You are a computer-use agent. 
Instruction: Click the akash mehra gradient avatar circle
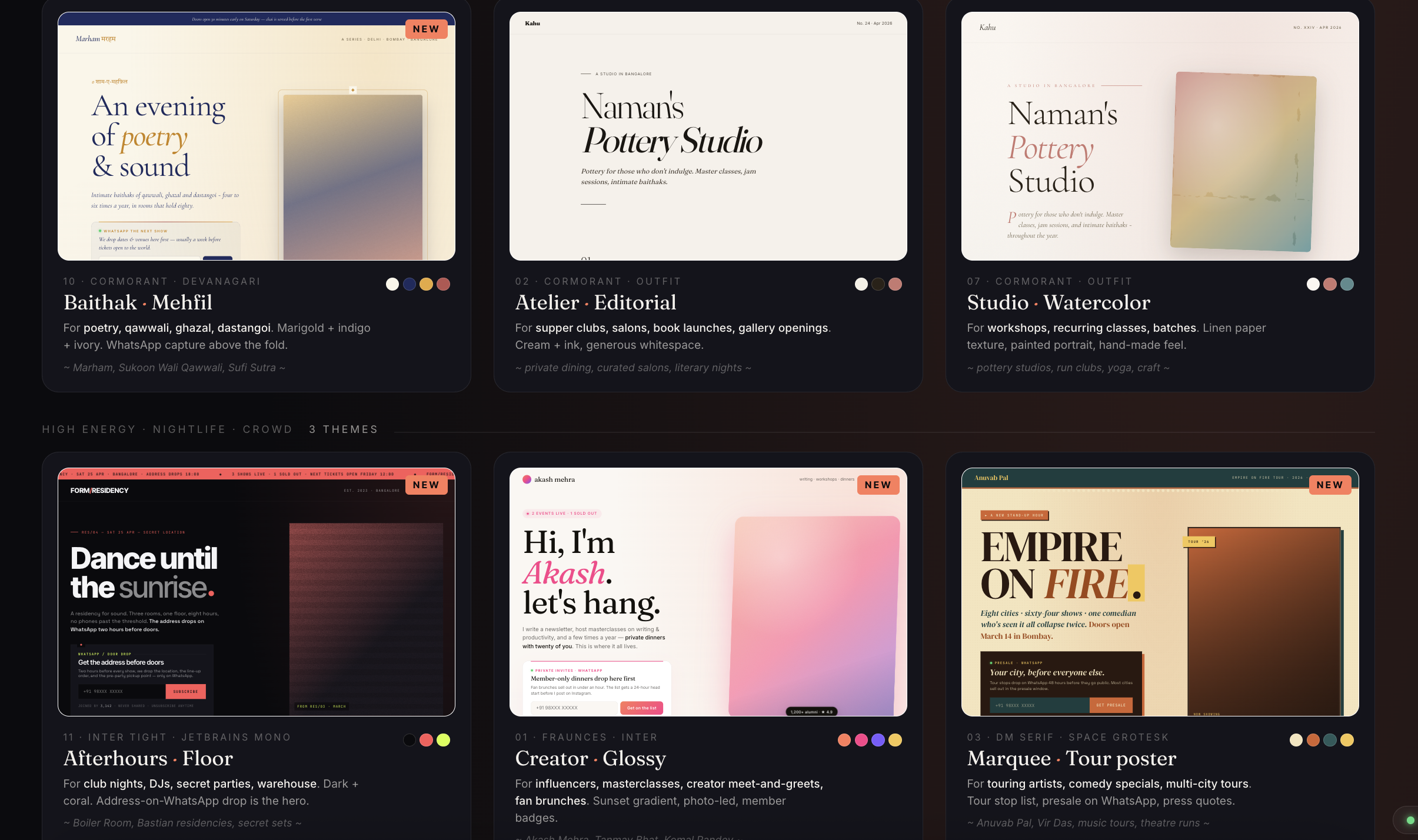526,479
